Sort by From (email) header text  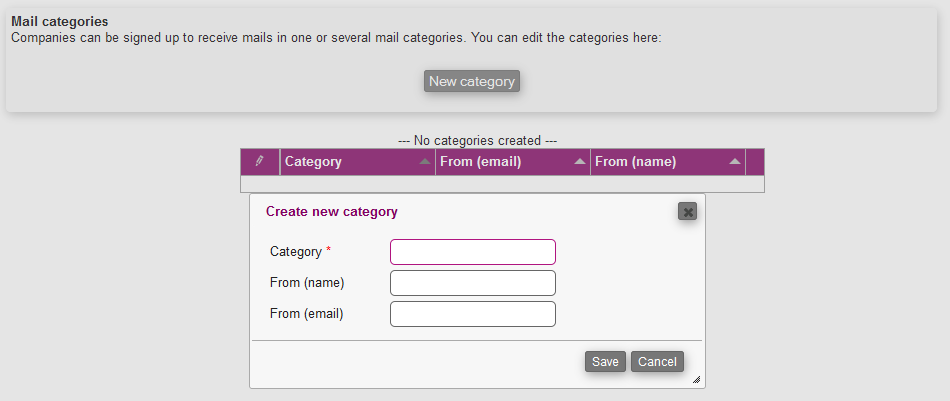(x=481, y=162)
